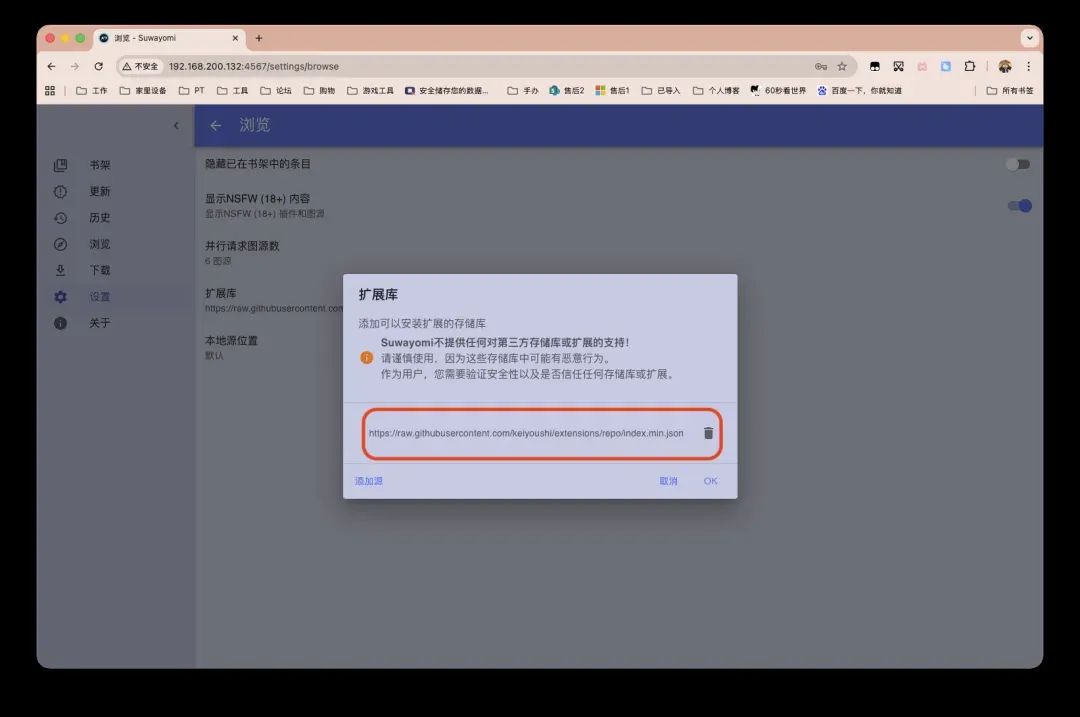
Task: Open the 手办 bookmark folder
Action: [x=523, y=90]
